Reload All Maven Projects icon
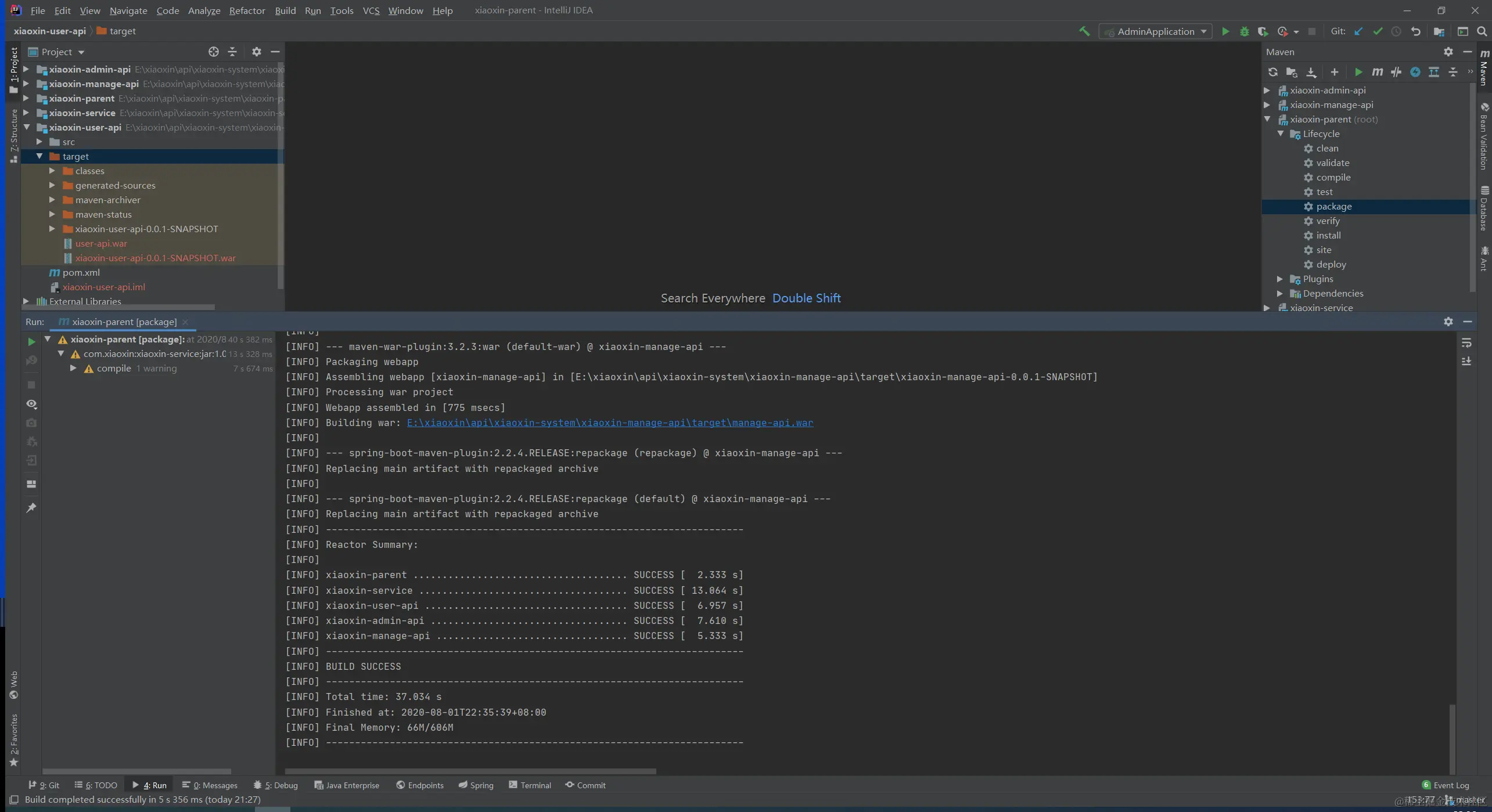Viewport: 1492px width, 812px height. (x=1272, y=72)
